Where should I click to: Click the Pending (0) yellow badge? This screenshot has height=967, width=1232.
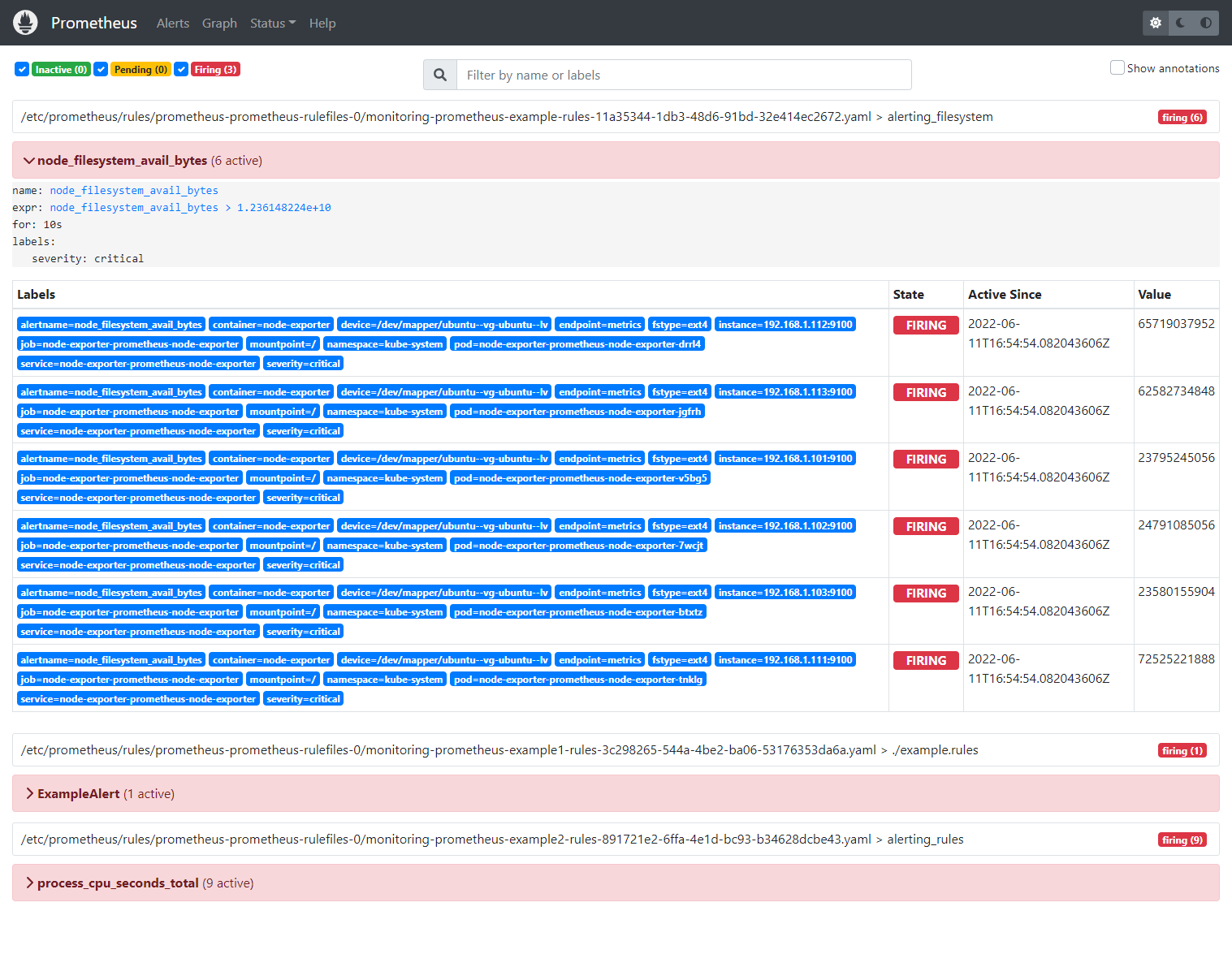pyautogui.click(x=140, y=69)
